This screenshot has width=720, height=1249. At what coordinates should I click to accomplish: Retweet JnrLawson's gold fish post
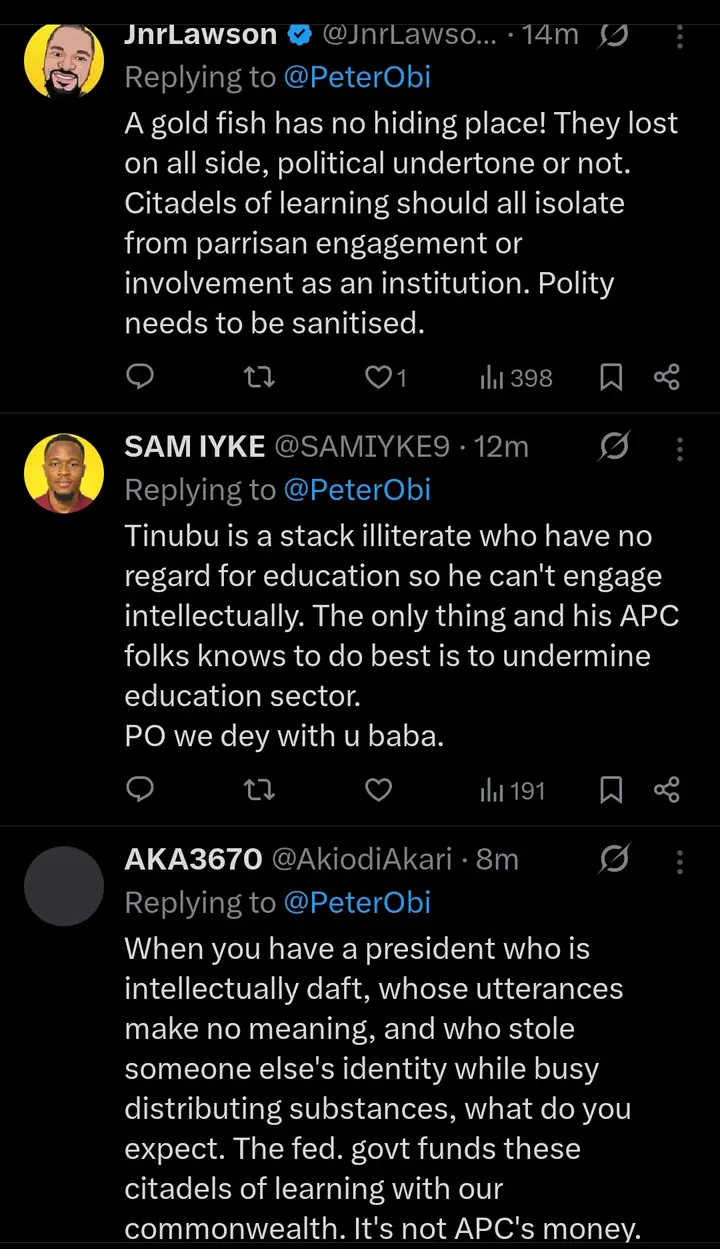tap(260, 377)
